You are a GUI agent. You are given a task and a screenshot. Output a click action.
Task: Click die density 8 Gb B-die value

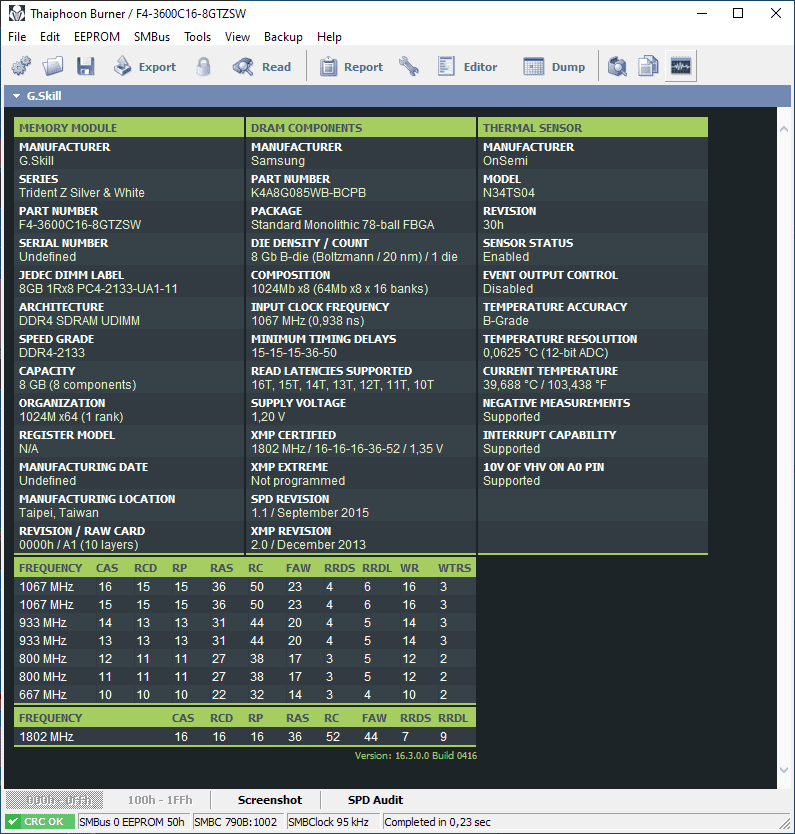click(354, 257)
